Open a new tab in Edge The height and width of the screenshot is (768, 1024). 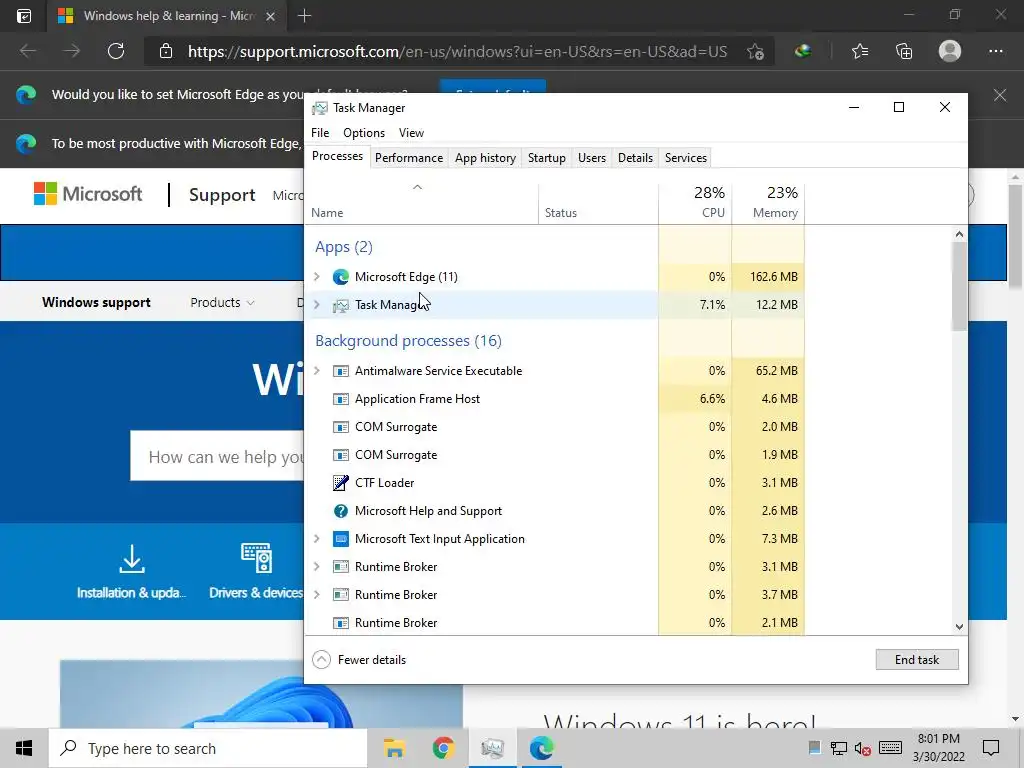click(304, 16)
